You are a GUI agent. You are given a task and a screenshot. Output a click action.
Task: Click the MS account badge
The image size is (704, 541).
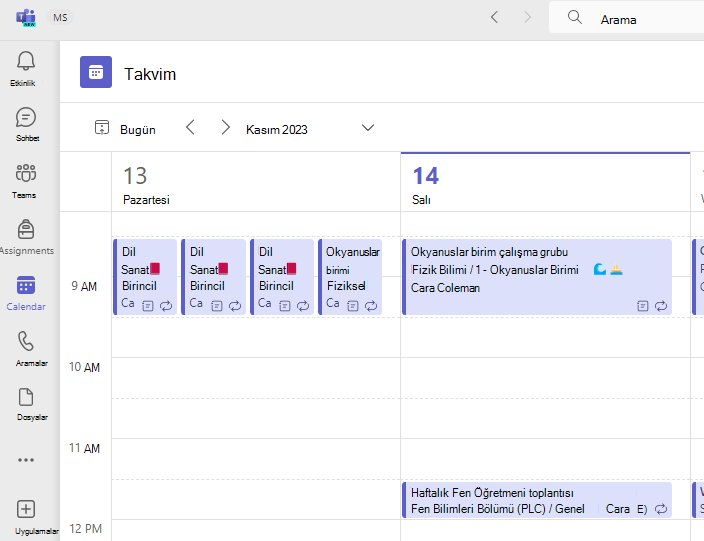(x=60, y=18)
